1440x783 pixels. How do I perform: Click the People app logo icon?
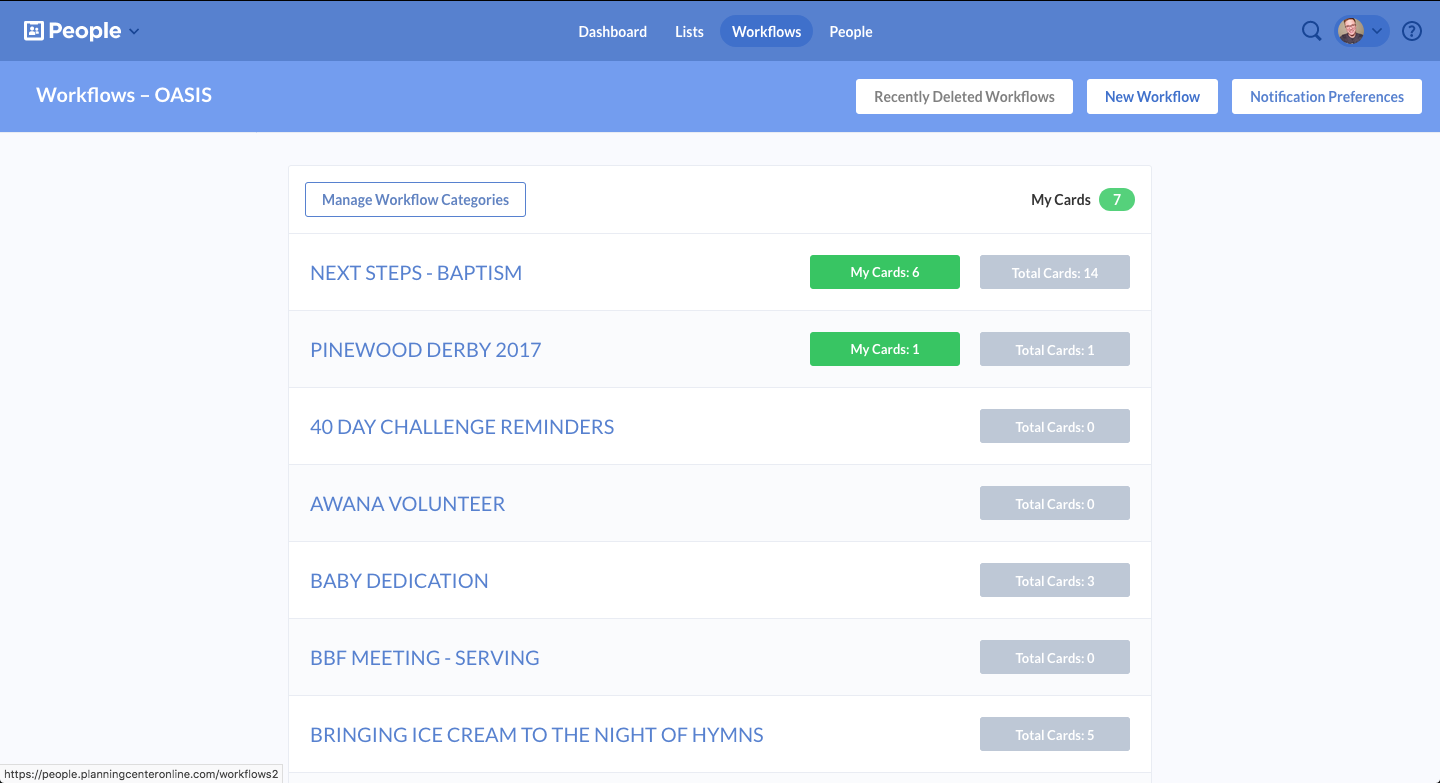click(34, 31)
